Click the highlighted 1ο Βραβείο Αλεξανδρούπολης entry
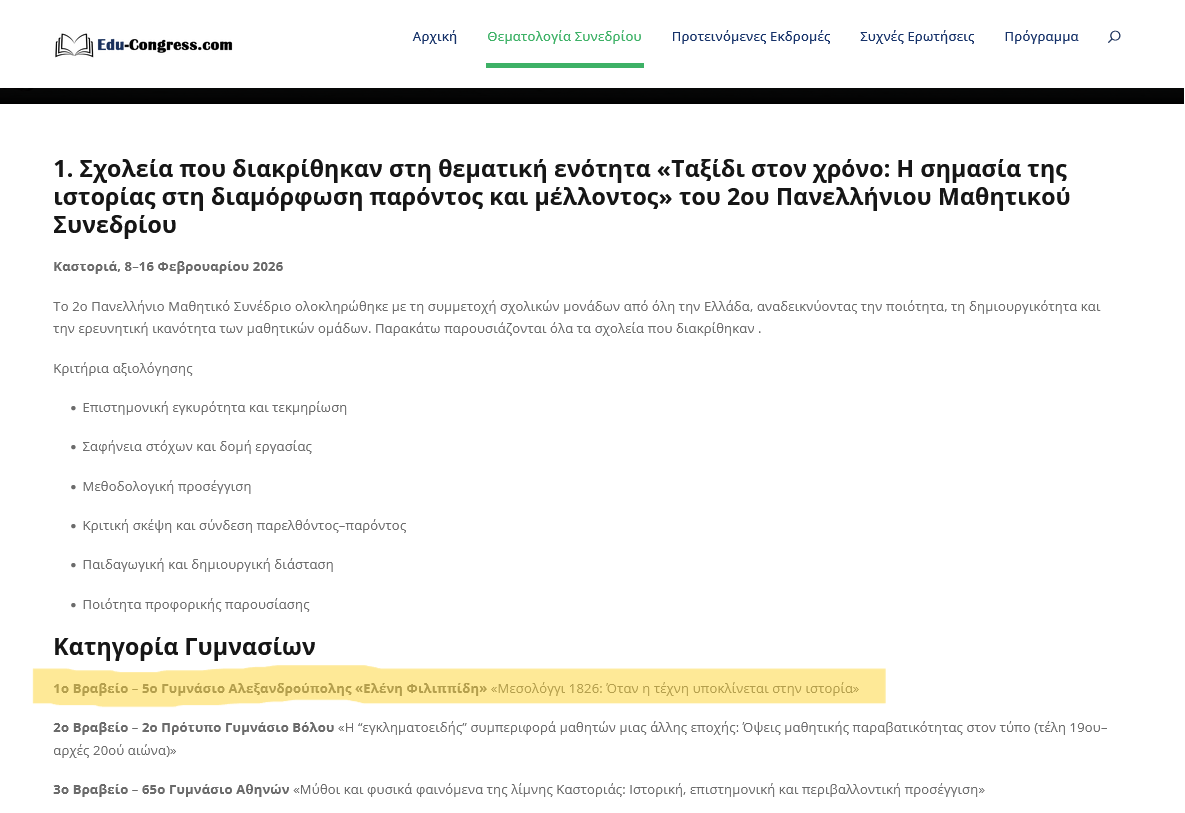The height and width of the screenshot is (813, 1185). coord(455,688)
